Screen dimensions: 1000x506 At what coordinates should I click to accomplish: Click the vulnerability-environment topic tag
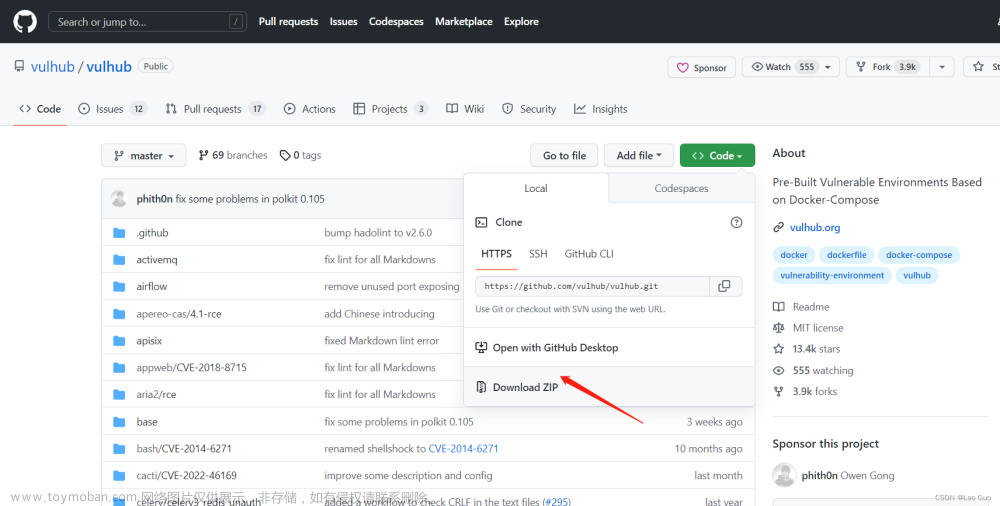(832, 275)
